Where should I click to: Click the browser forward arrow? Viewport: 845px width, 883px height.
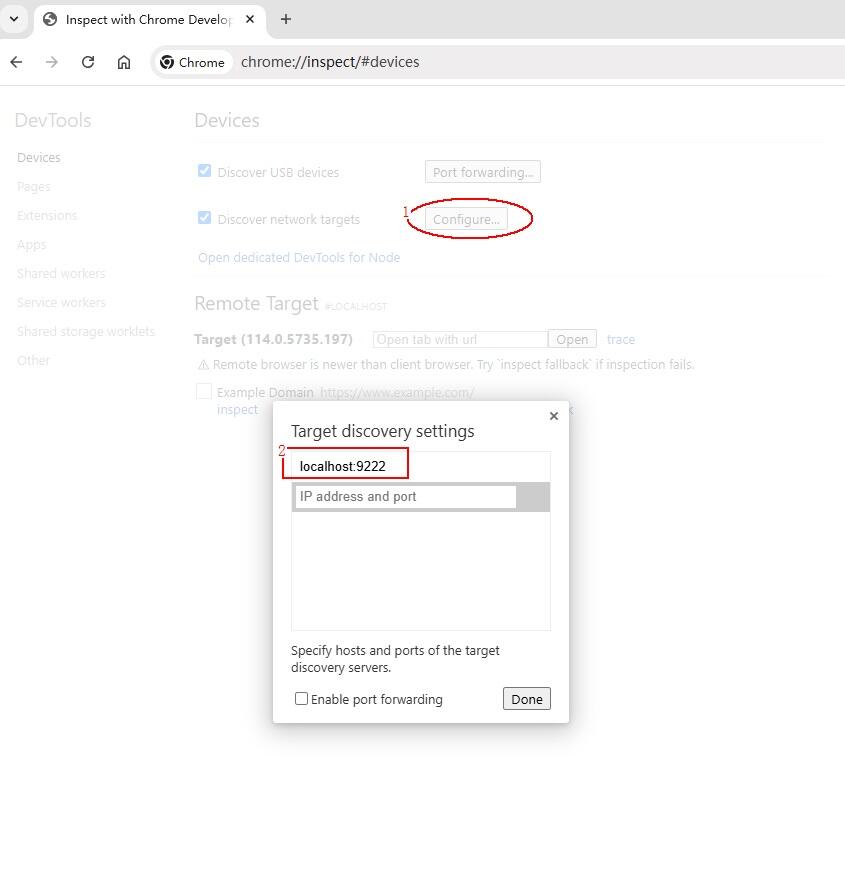52,62
